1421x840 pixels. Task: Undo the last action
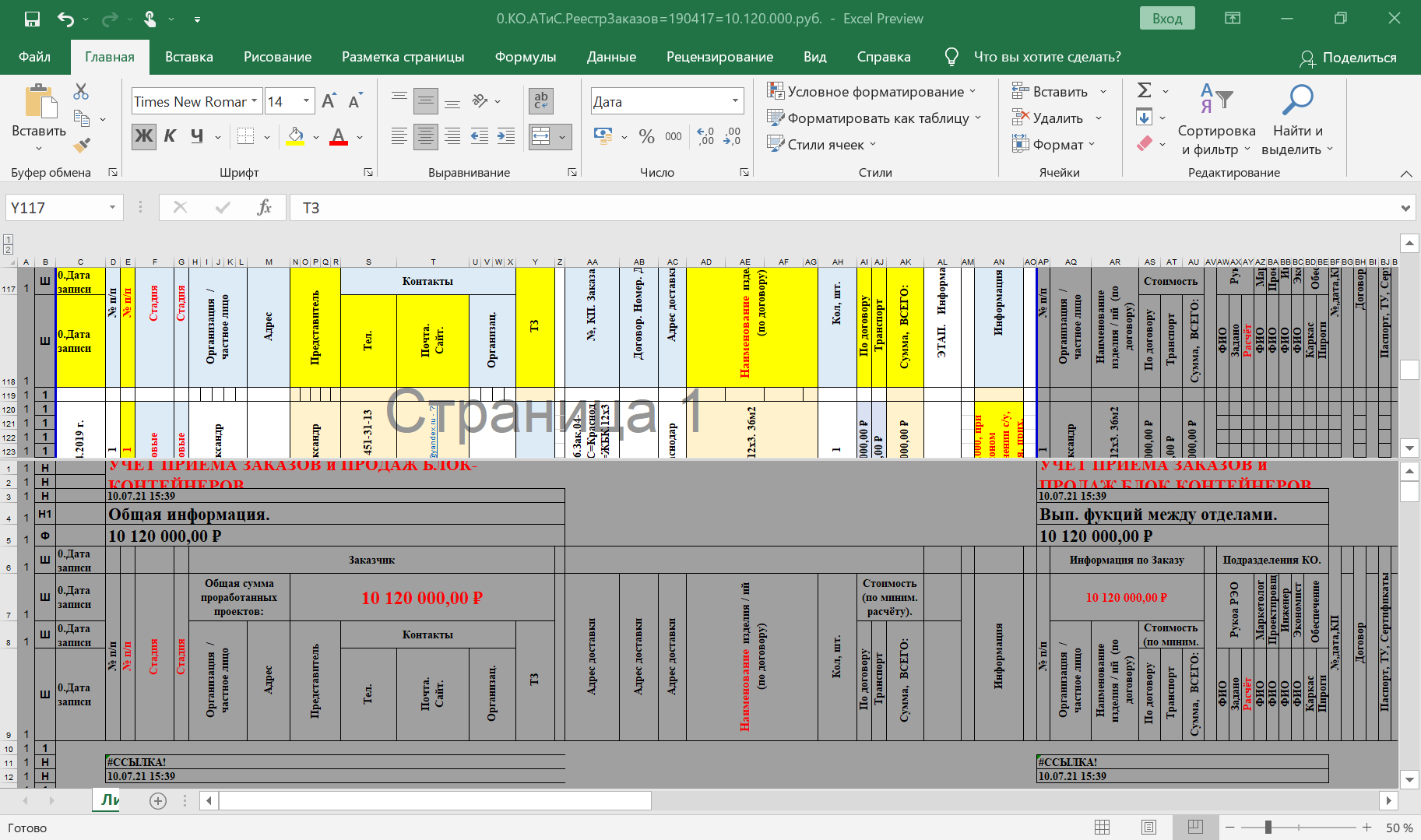pyautogui.click(x=66, y=19)
